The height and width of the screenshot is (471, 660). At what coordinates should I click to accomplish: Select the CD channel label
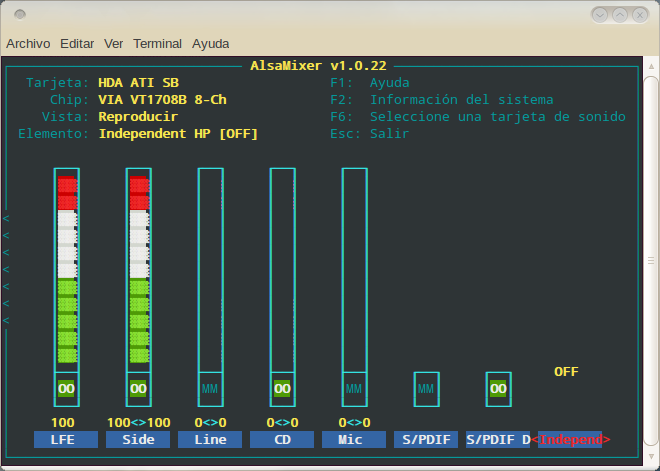(282, 439)
